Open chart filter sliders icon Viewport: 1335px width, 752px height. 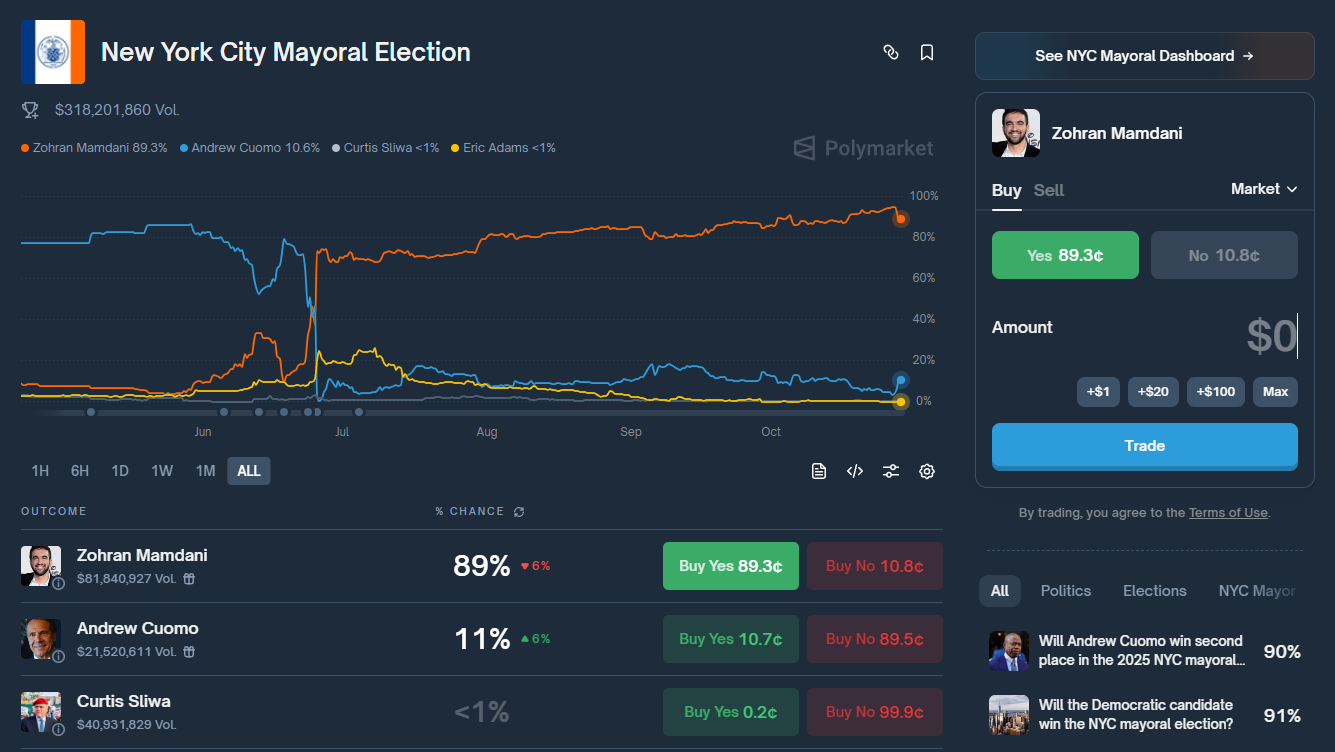click(x=891, y=471)
